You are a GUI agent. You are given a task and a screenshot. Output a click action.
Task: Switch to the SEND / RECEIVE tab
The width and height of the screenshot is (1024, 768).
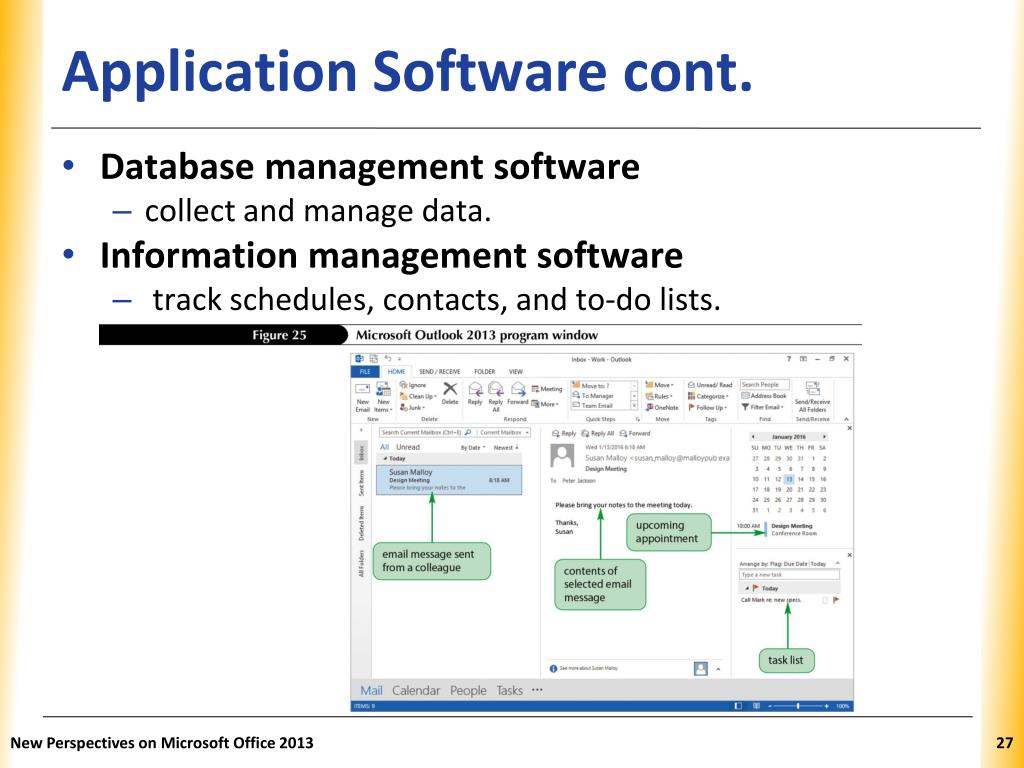[440, 372]
